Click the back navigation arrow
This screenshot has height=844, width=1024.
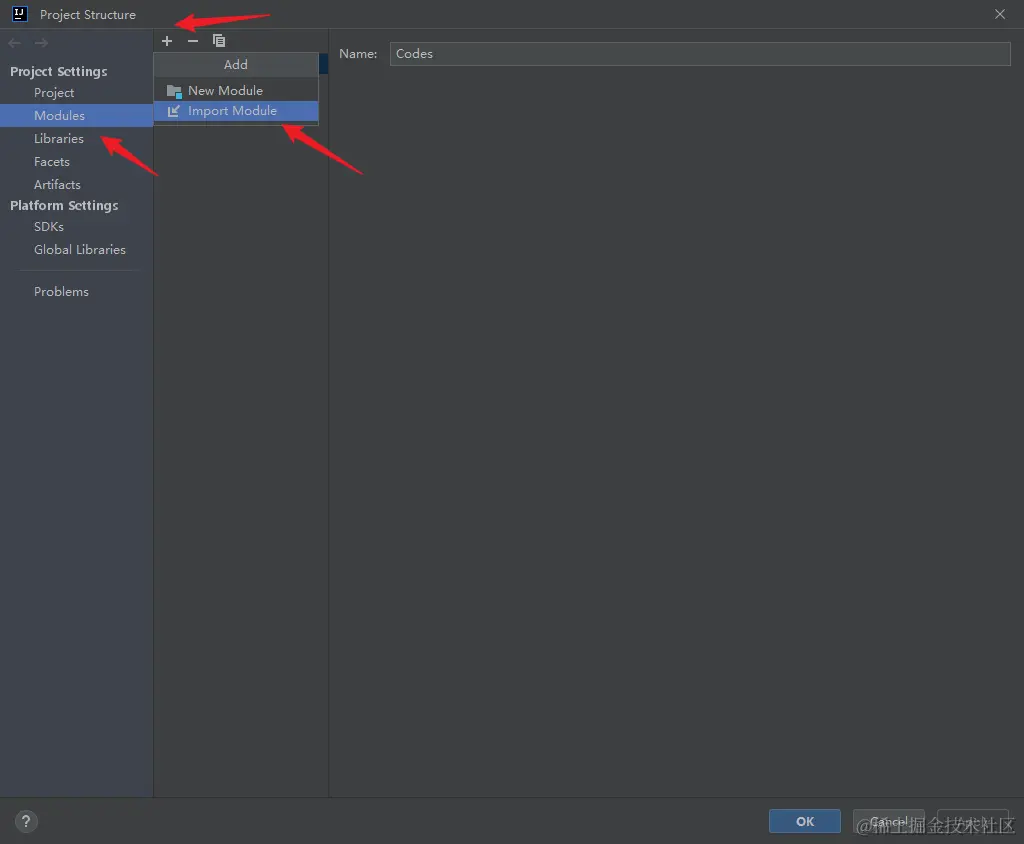(14, 43)
